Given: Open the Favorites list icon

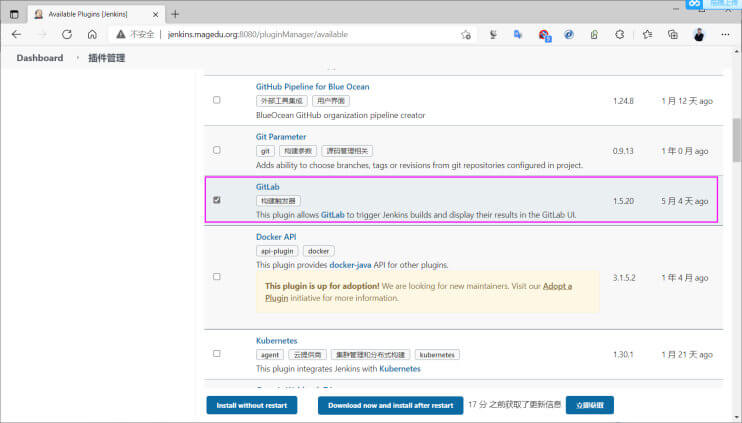Looking at the screenshot, I should point(647,34).
